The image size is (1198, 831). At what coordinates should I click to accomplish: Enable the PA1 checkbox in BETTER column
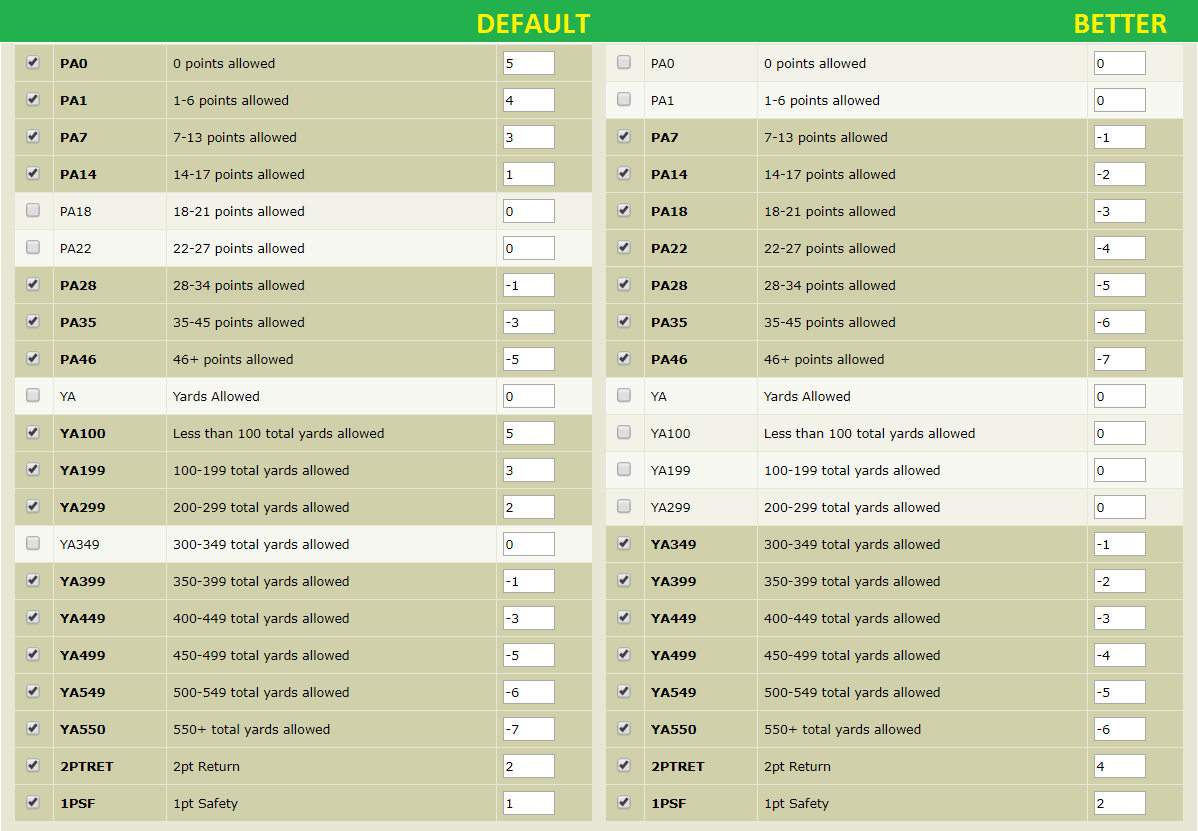(x=624, y=99)
